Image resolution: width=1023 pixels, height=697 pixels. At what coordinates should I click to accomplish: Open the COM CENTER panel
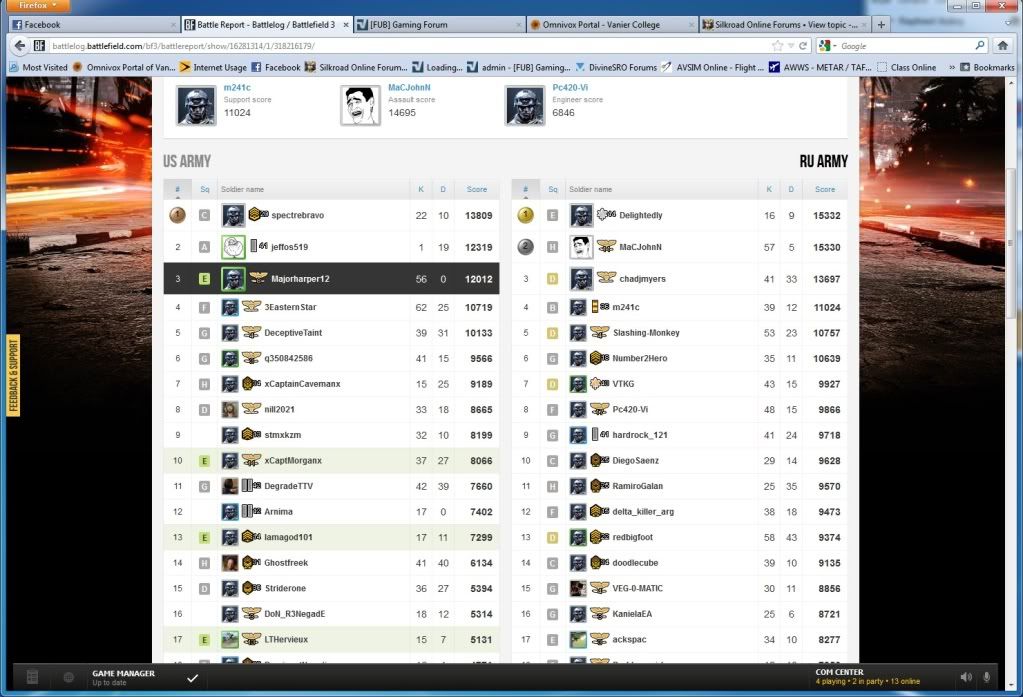click(868, 677)
